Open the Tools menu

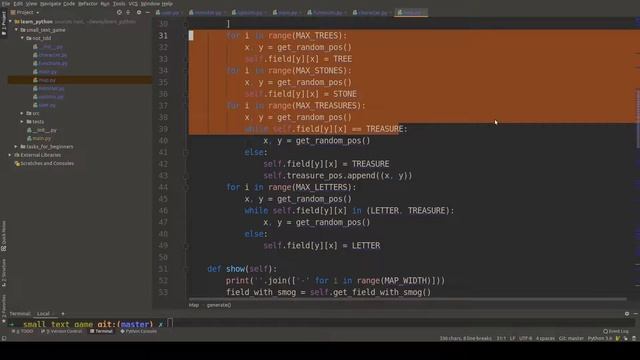tap(119, 4)
